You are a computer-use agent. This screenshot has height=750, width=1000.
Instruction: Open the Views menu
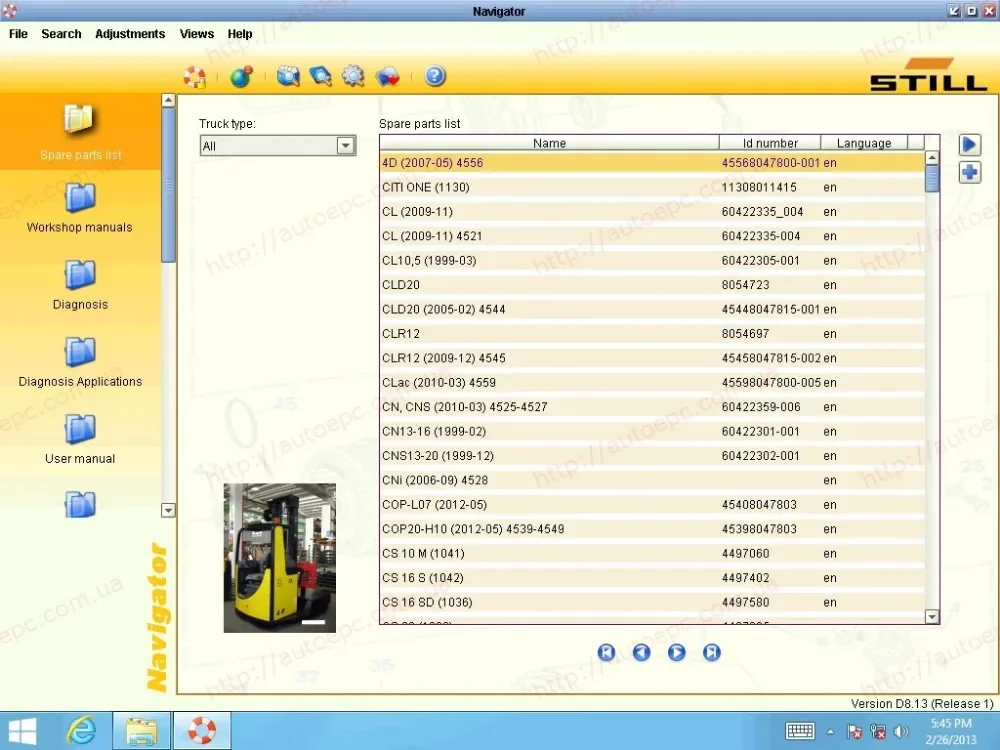pos(196,34)
